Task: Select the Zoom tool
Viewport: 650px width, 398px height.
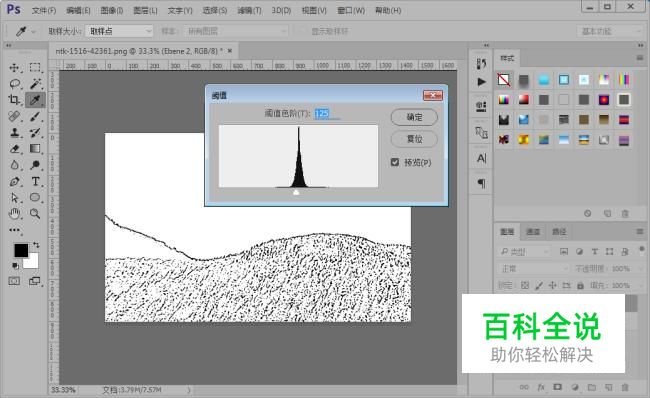Action: [x=35, y=214]
